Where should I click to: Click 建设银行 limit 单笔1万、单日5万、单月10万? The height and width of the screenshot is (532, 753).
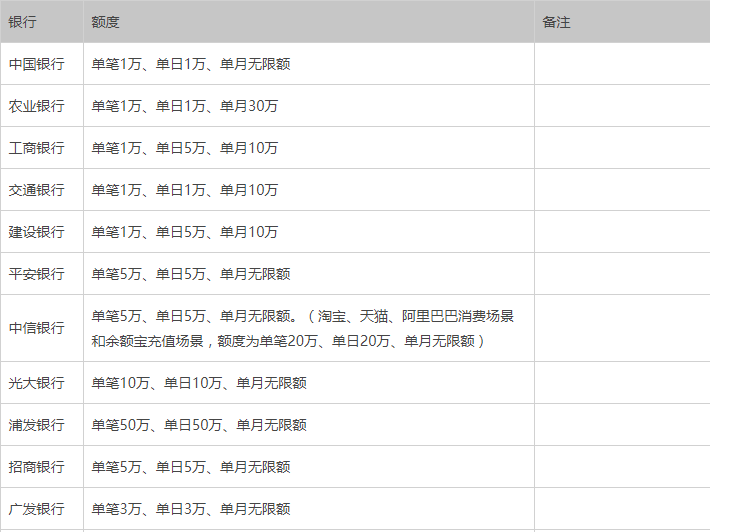(184, 232)
